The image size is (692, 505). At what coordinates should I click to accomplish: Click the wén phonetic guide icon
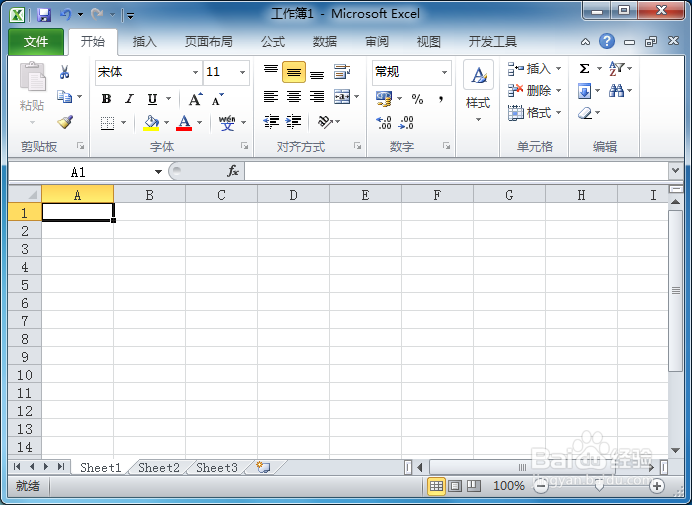tap(227, 123)
